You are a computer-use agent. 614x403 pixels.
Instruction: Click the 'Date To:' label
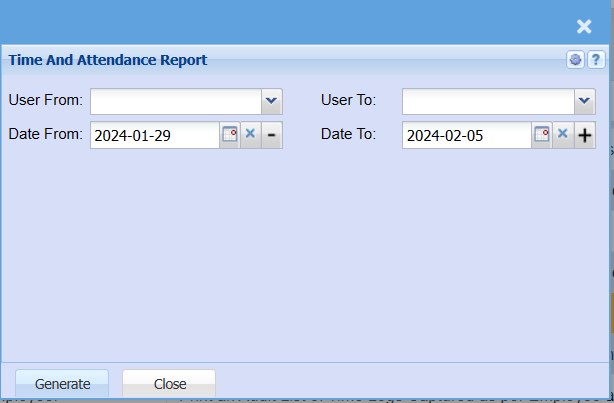pos(348,134)
